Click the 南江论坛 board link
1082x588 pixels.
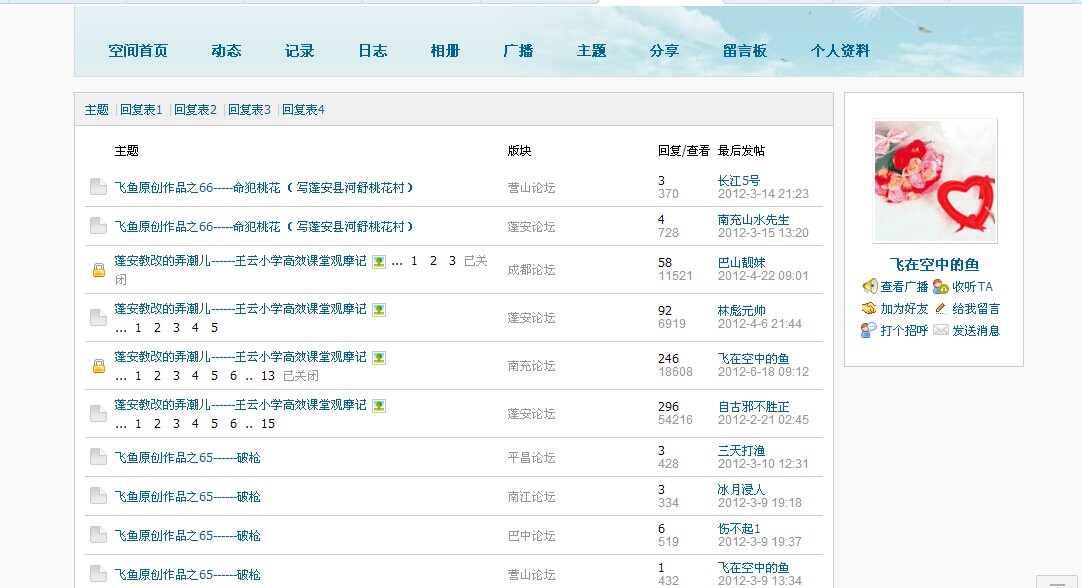coord(531,497)
